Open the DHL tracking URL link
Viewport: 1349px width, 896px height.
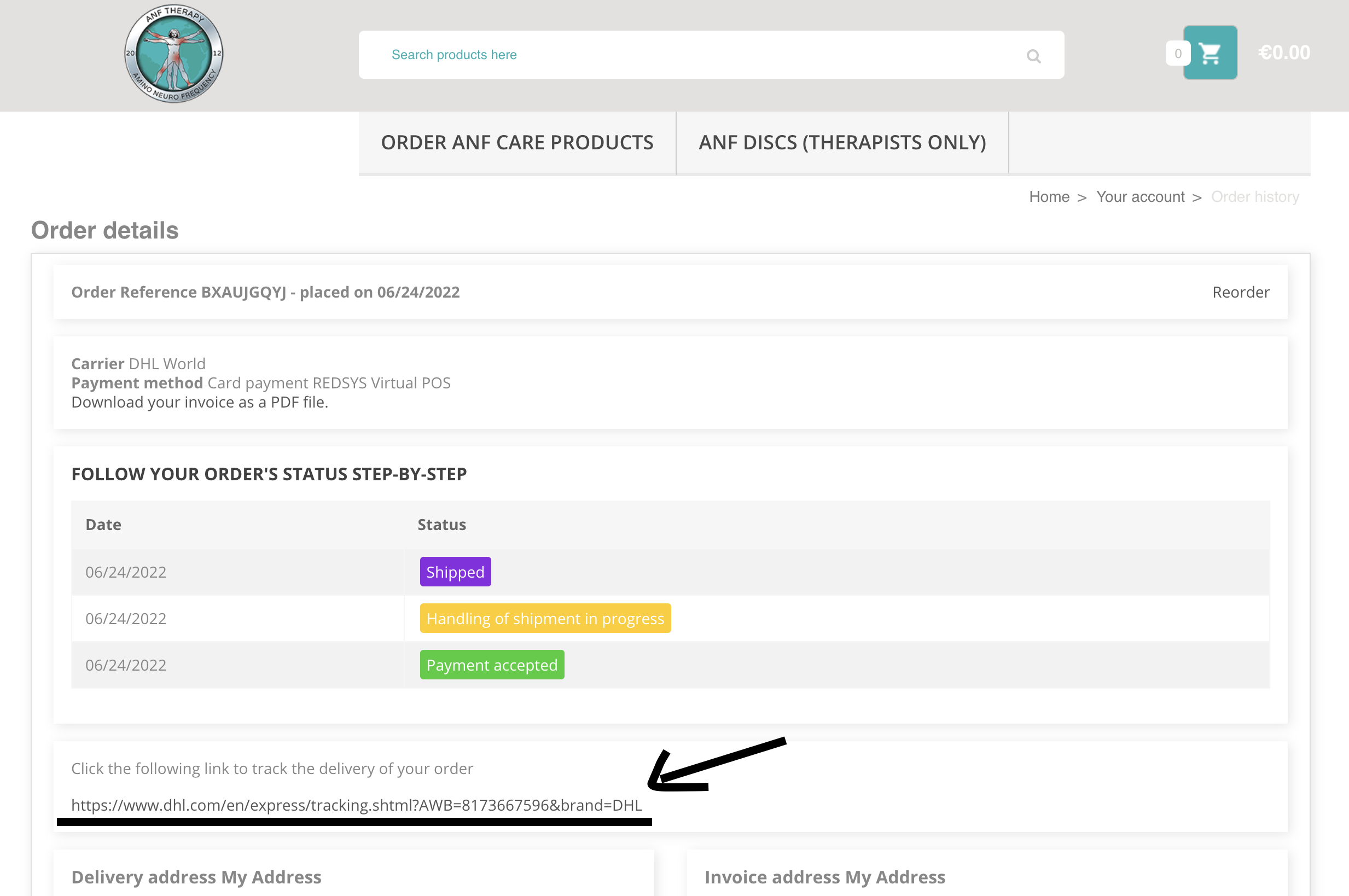click(x=357, y=805)
